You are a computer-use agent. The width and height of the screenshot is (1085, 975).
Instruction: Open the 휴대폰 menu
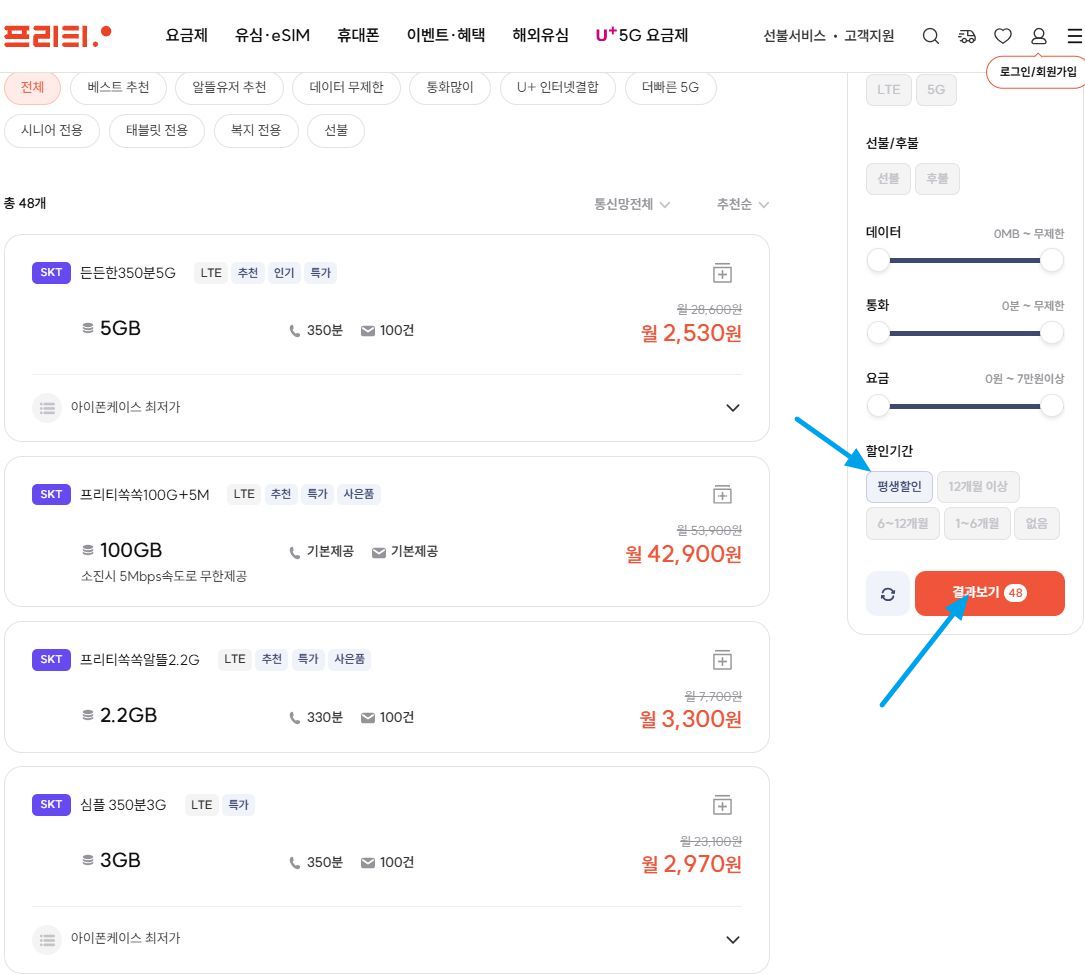(358, 35)
